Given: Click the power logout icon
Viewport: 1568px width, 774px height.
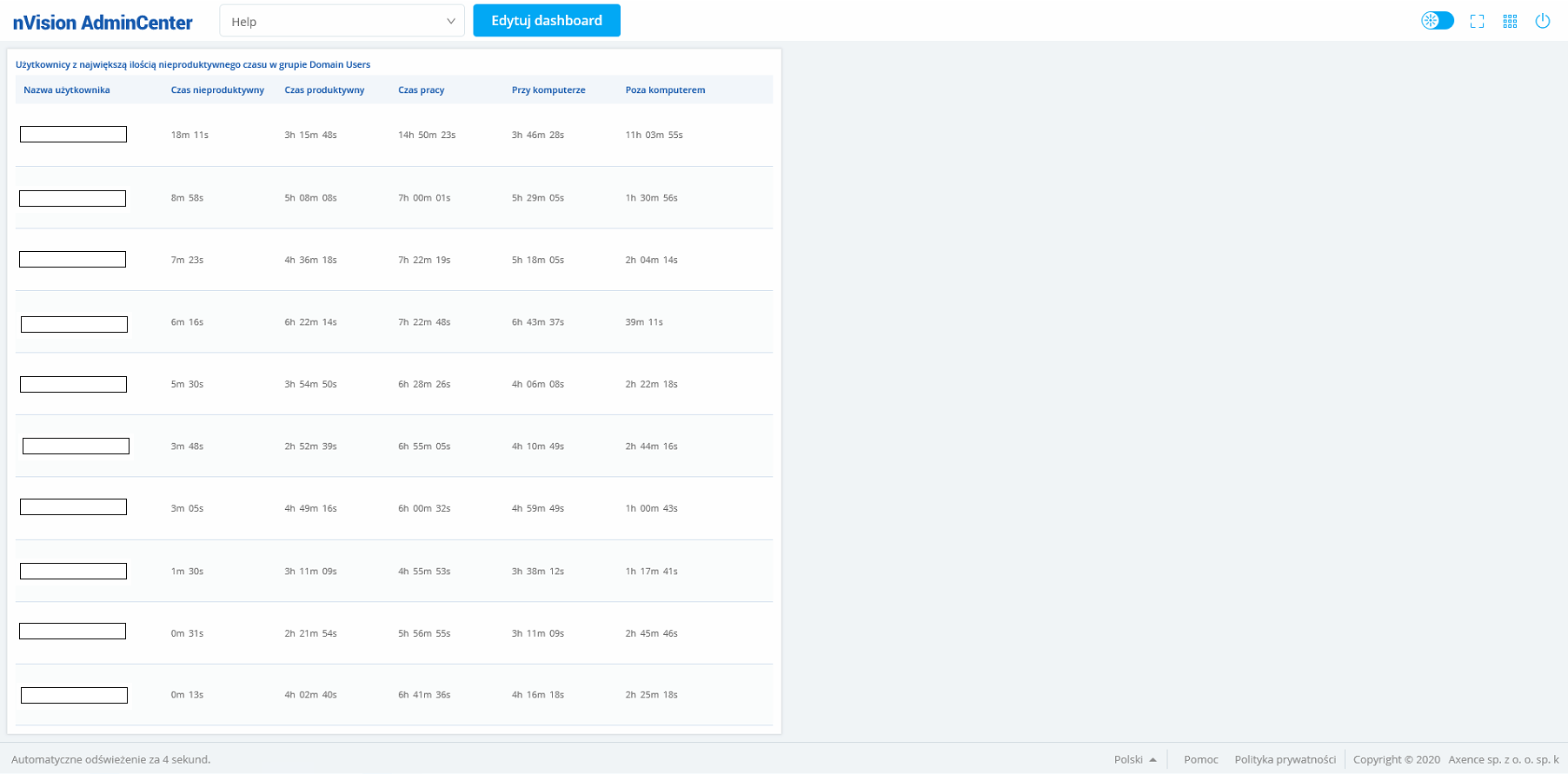Looking at the screenshot, I should 1542,21.
